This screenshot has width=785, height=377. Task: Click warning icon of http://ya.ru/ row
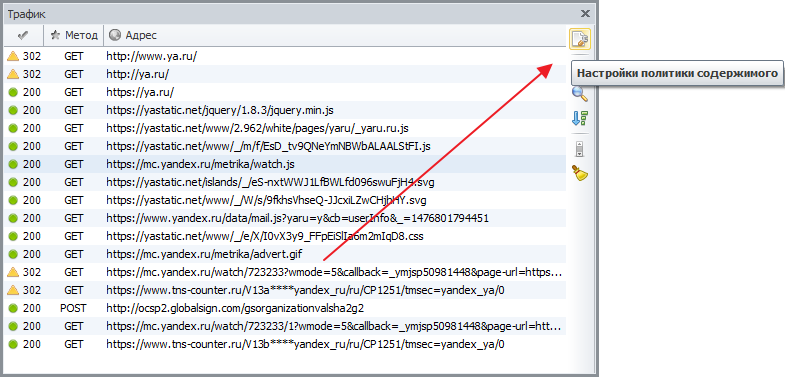(13, 74)
